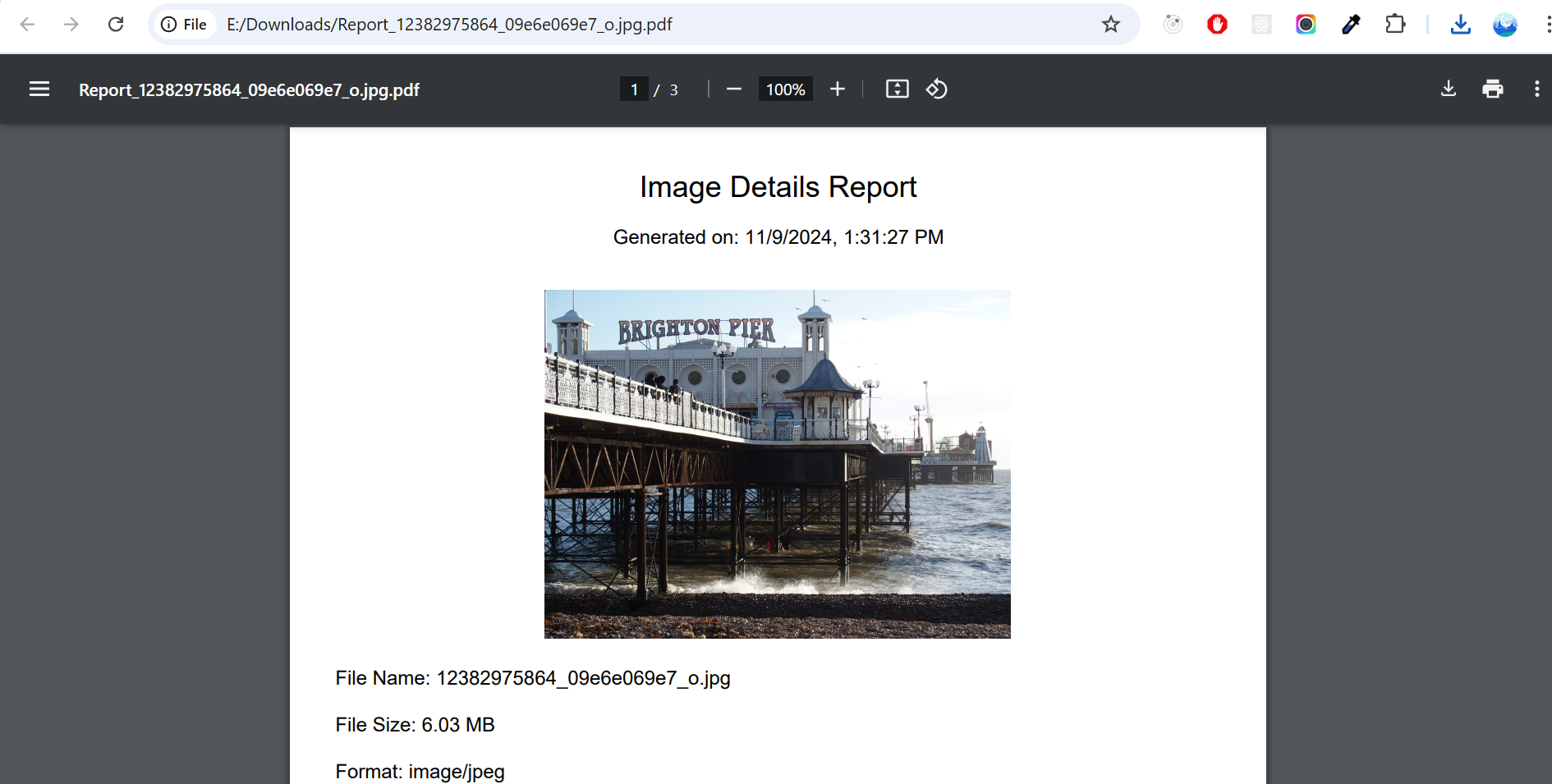Open the grey circular camera extension
Image resolution: width=1552 pixels, height=784 pixels.
click(1173, 25)
